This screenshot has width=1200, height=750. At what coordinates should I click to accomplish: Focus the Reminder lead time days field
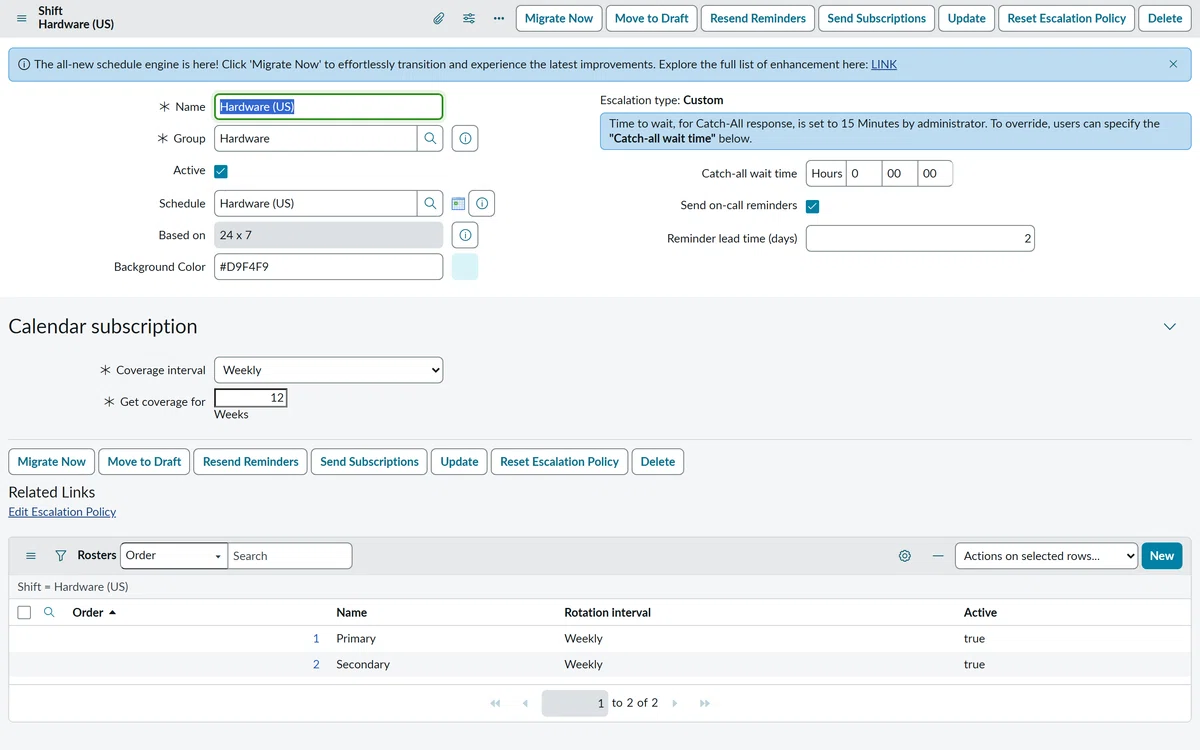tap(920, 239)
